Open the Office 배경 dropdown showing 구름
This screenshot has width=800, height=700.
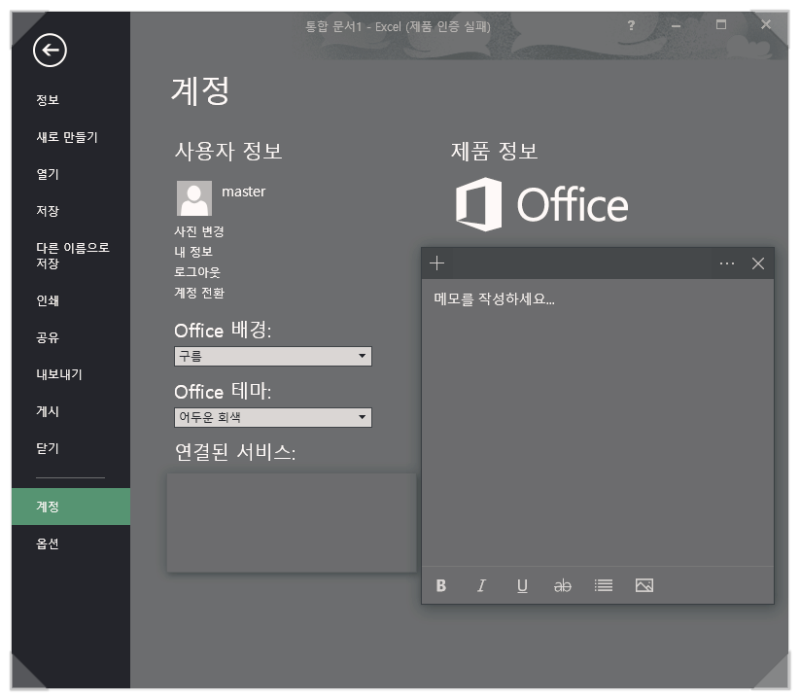(273, 356)
